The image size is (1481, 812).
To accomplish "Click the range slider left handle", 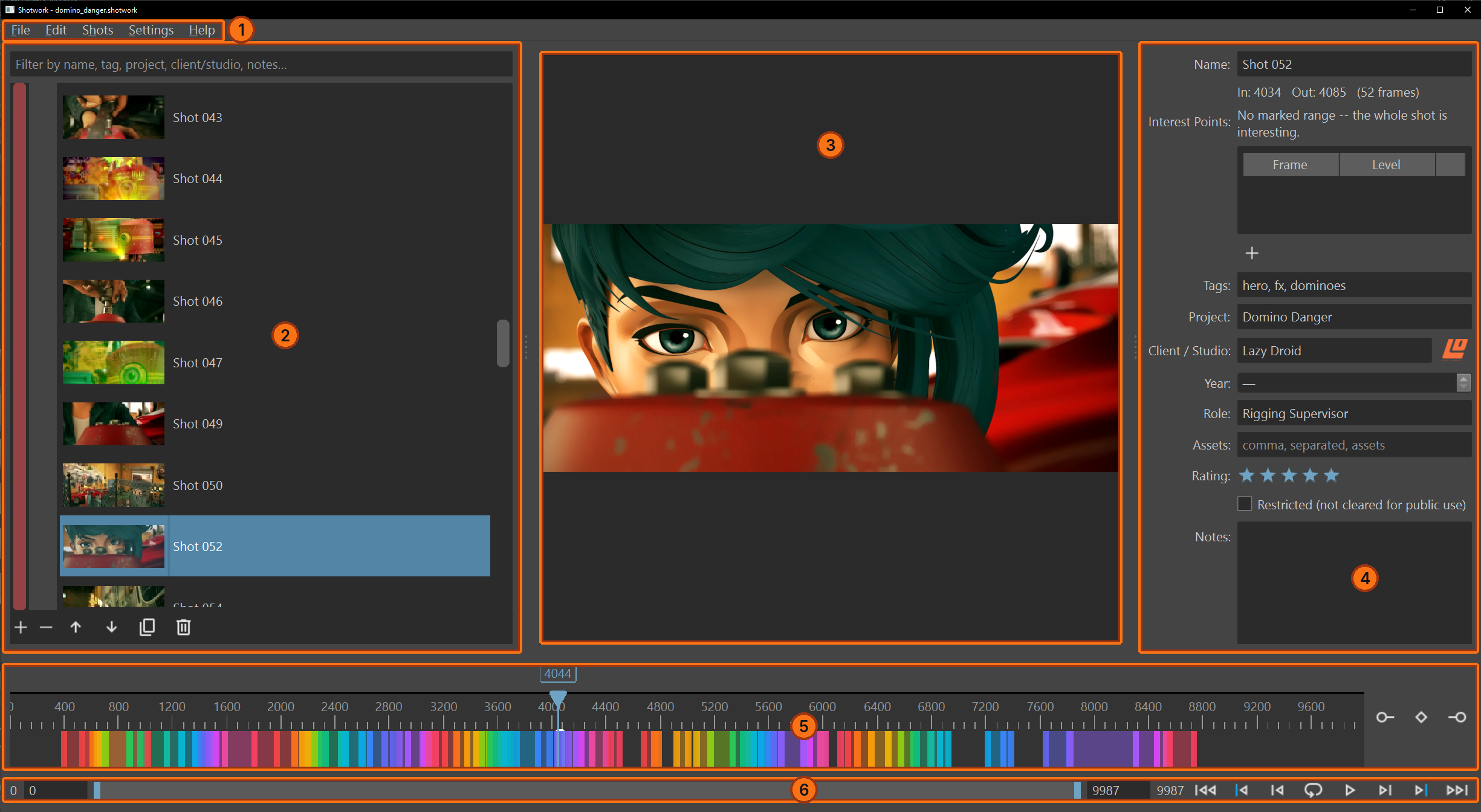I will [x=97, y=790].
